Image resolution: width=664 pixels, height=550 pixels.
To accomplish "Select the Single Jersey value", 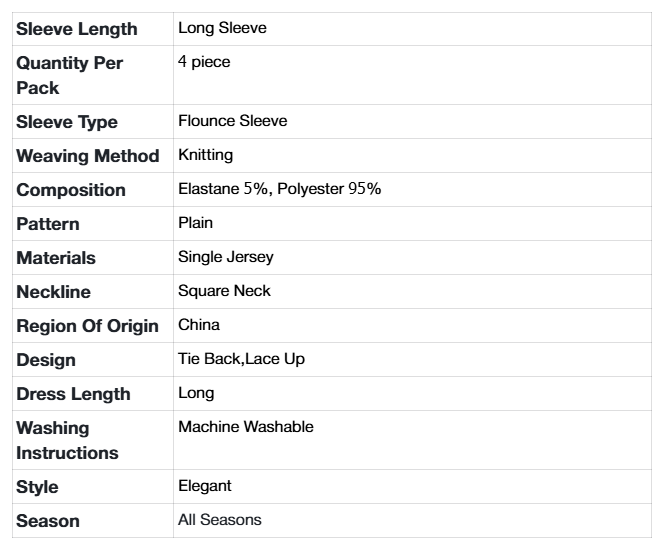I will tap(225, 257).
